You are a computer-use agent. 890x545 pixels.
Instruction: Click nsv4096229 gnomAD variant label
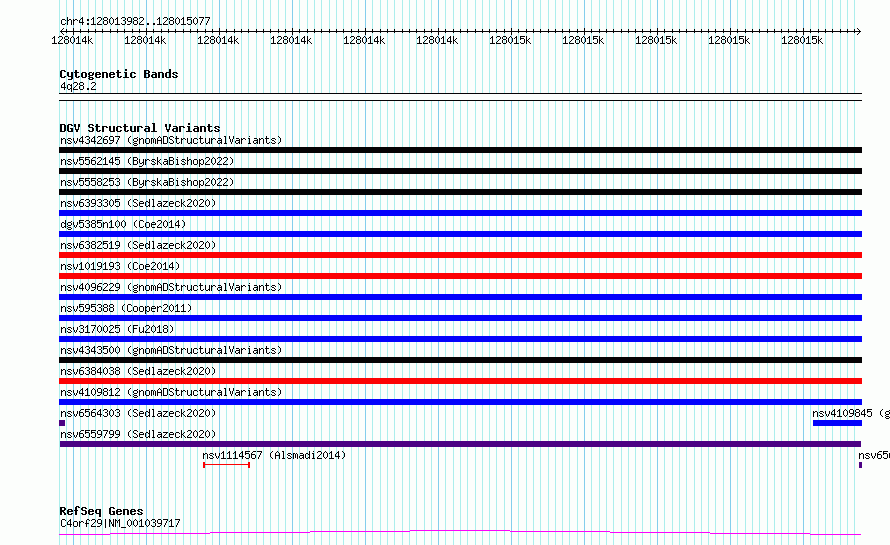click(171, 287)
